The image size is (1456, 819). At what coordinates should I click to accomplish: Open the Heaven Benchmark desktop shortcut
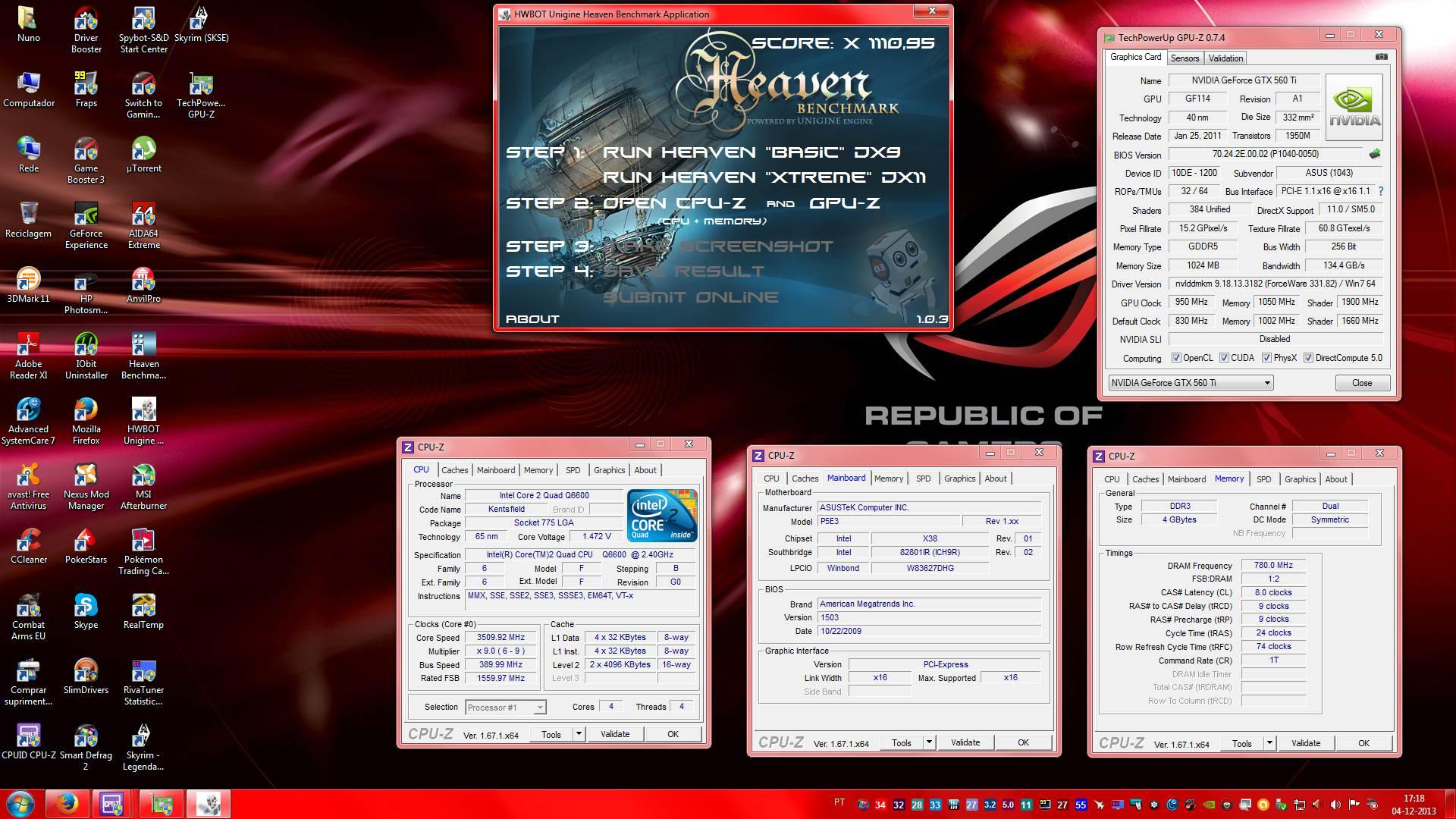coord(143,356)
